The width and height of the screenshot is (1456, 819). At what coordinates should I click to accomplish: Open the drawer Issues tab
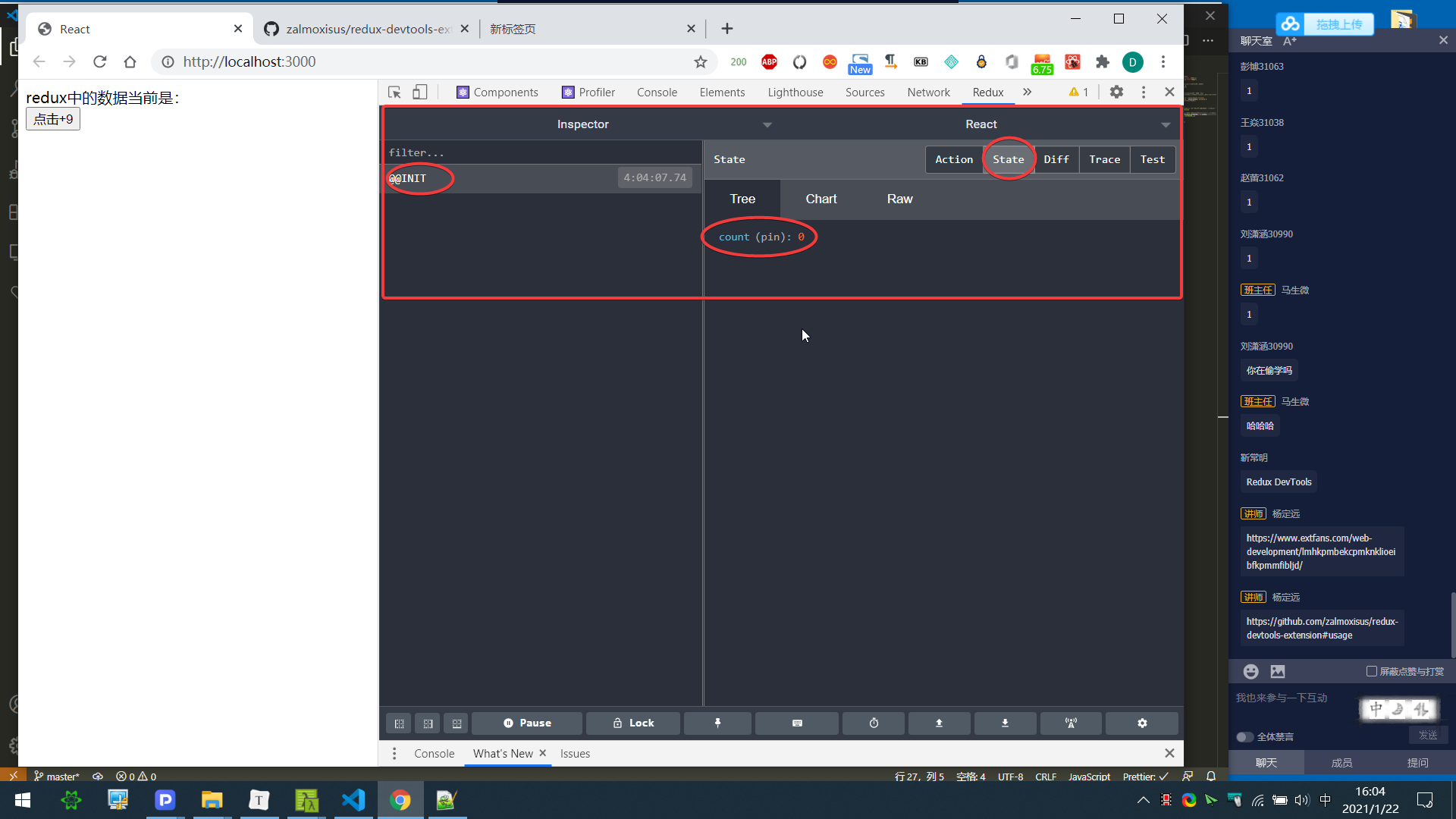click(575, 753)
